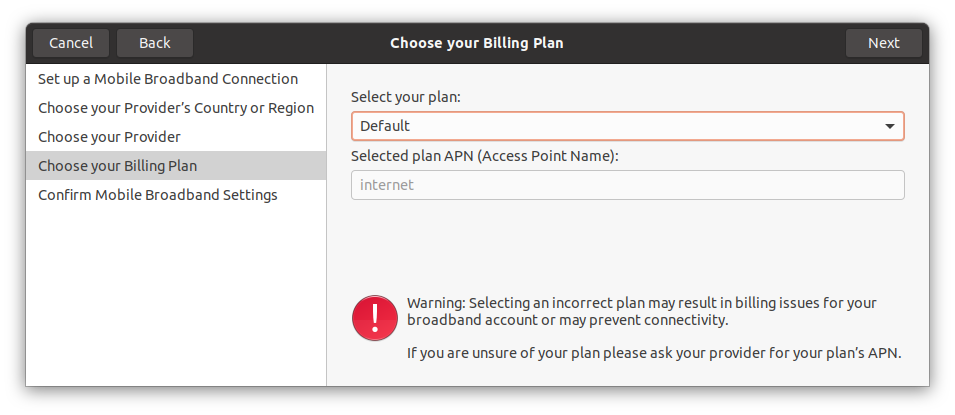The width and height of the screenshot is (955, 415).
Task: Select the highlighted "Choose your Billing Plan" sidebar step
Action: click(x=118, y=166)
